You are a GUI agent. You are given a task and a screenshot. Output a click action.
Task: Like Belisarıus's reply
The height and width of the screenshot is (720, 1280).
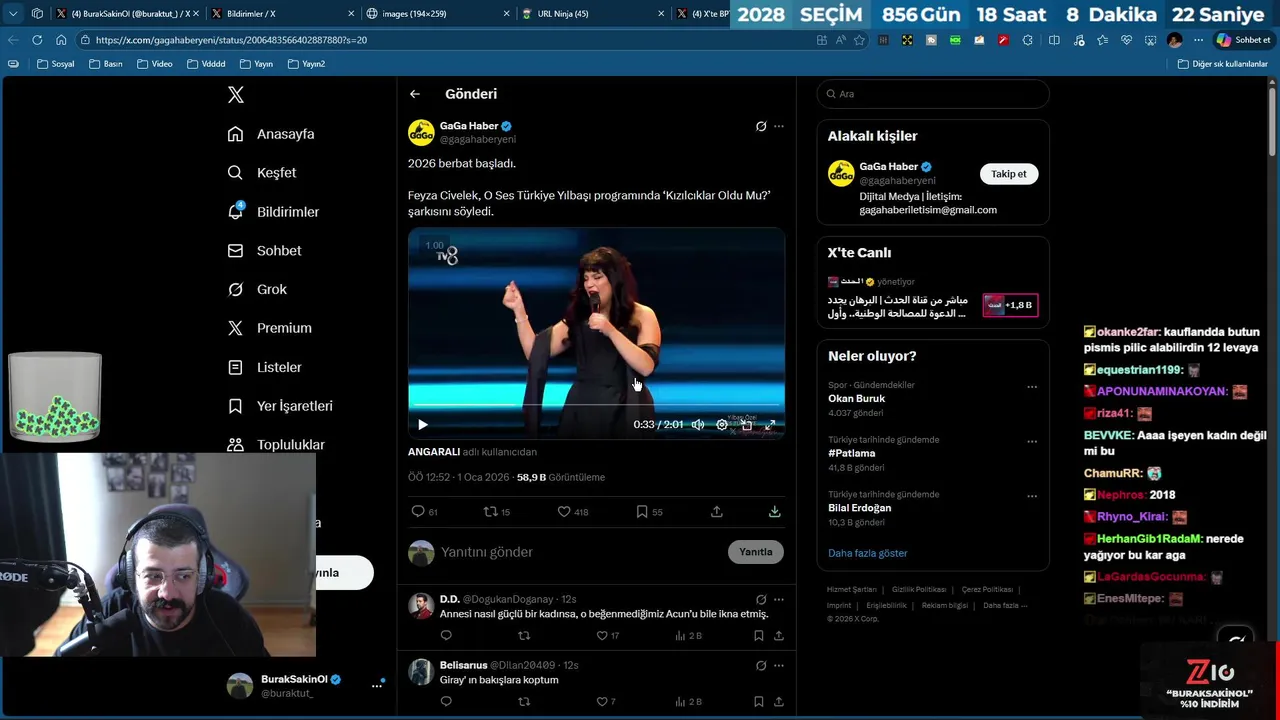pos(606,702)
